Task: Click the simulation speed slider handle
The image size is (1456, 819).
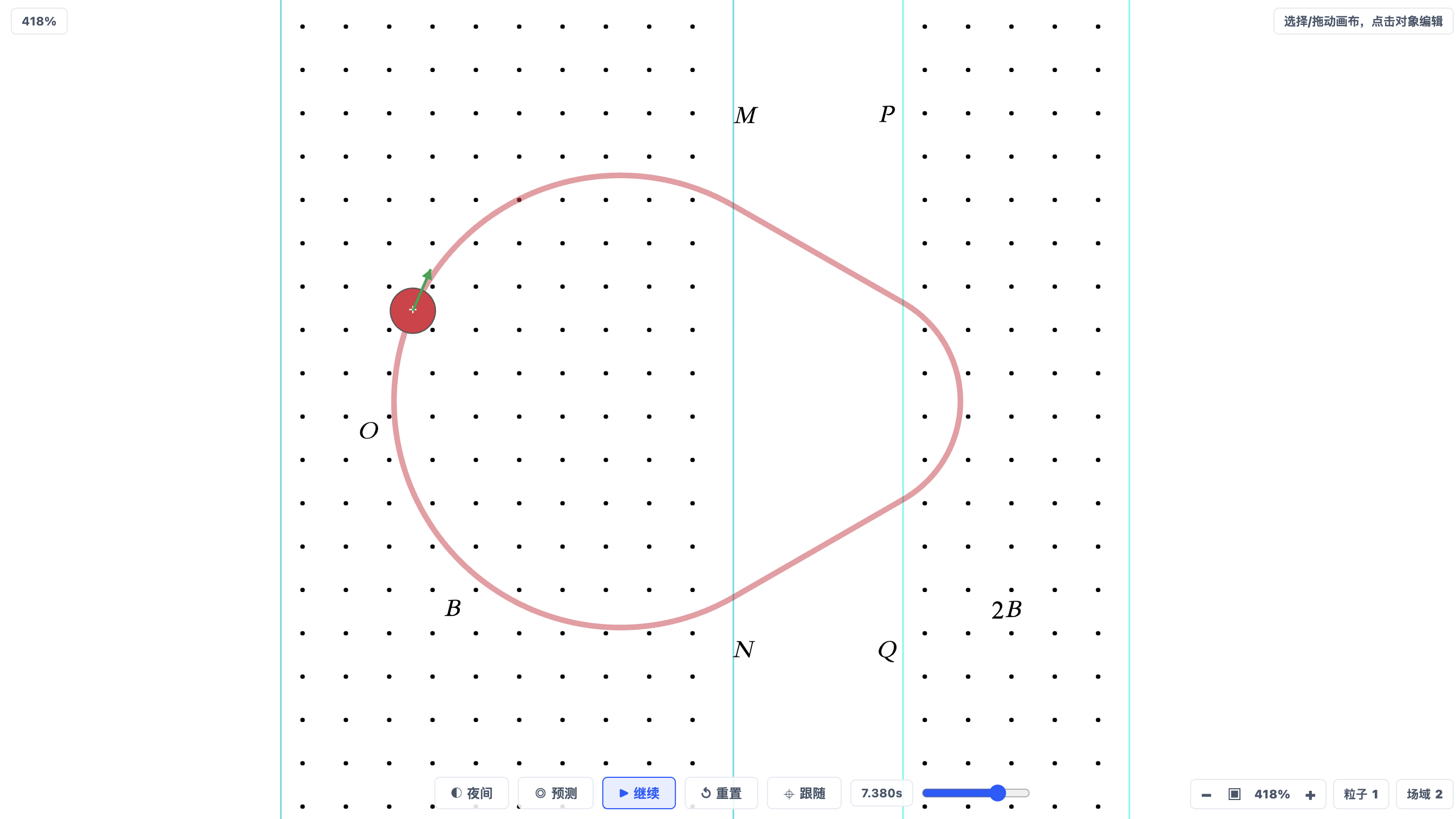Action: [998, 793]
